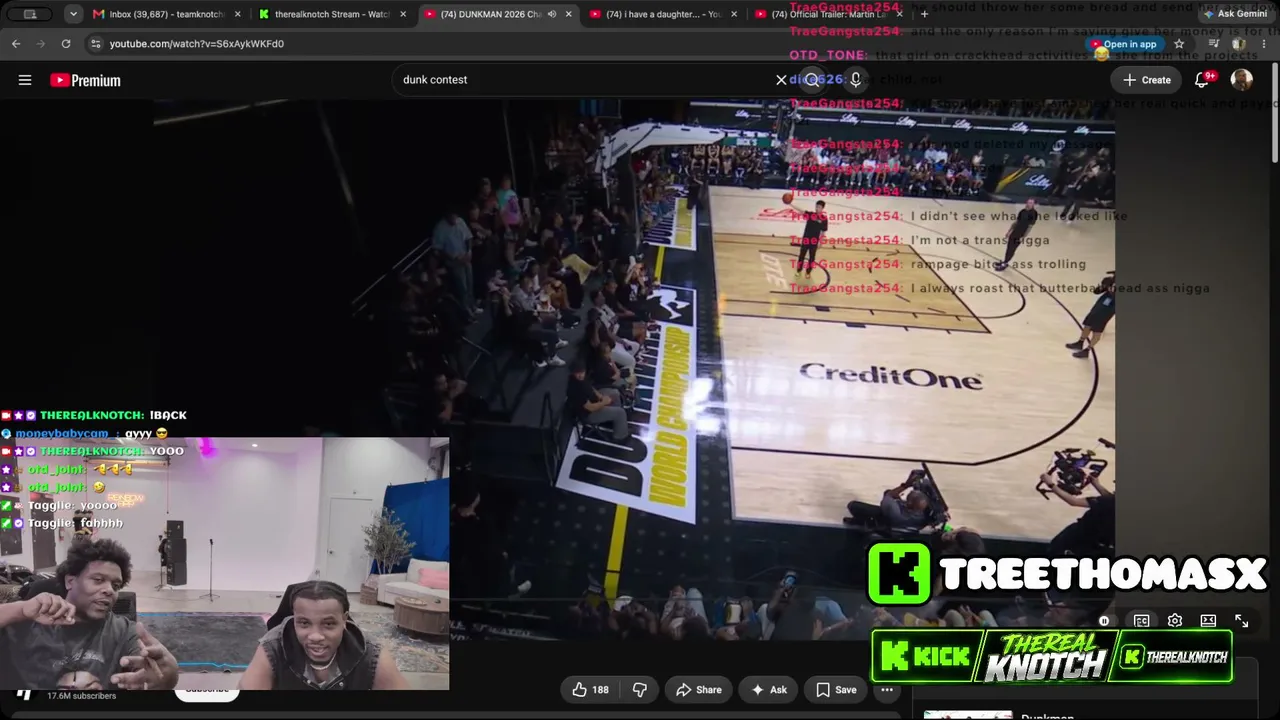Toggle closed captions in the player

1141,621
